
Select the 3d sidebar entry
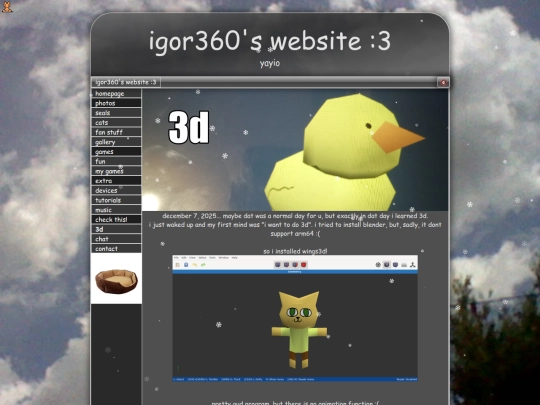[116, 229]
